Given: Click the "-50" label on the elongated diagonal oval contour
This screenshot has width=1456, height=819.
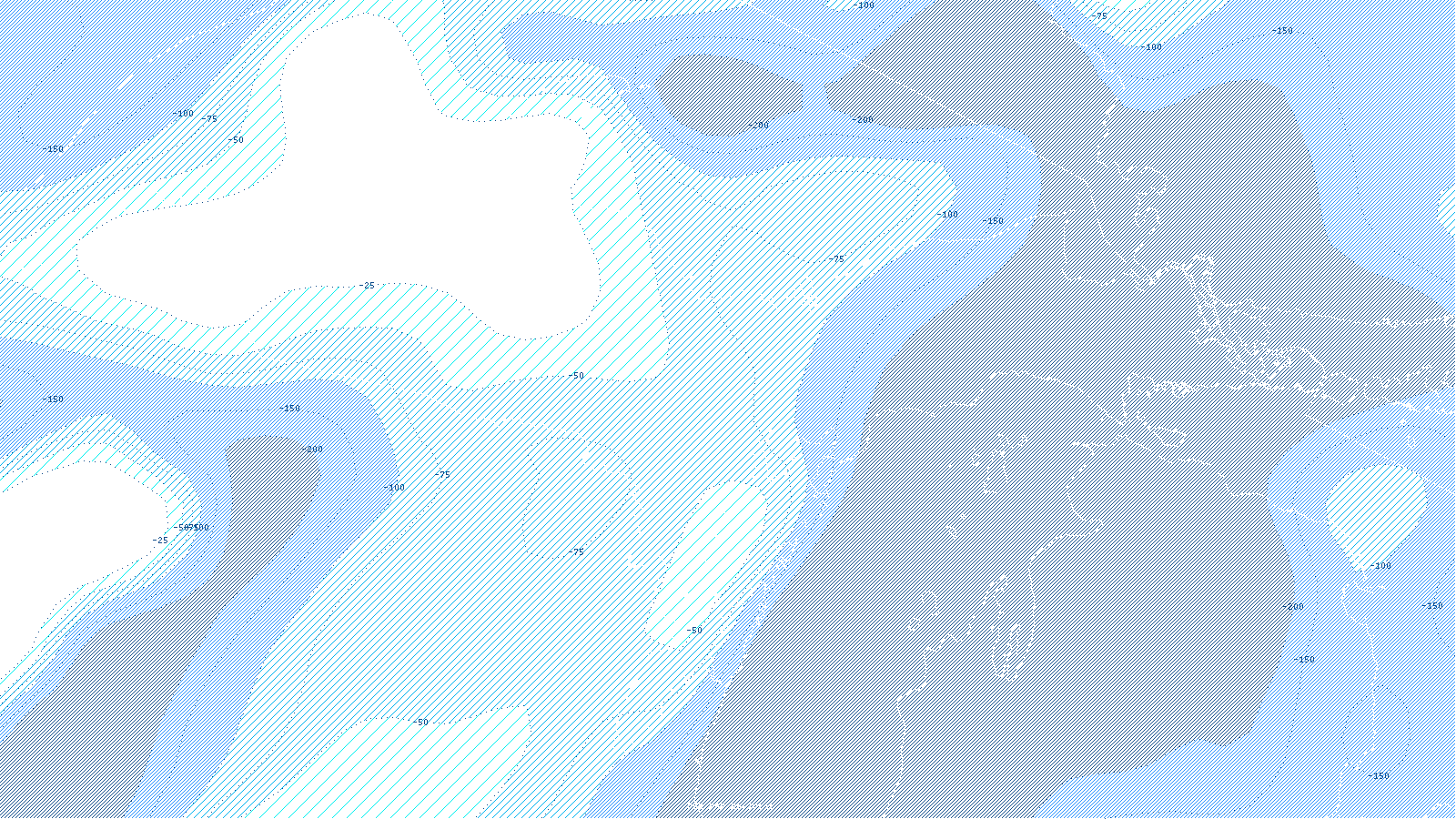Looking at the screenshot, I should [693, 631].
